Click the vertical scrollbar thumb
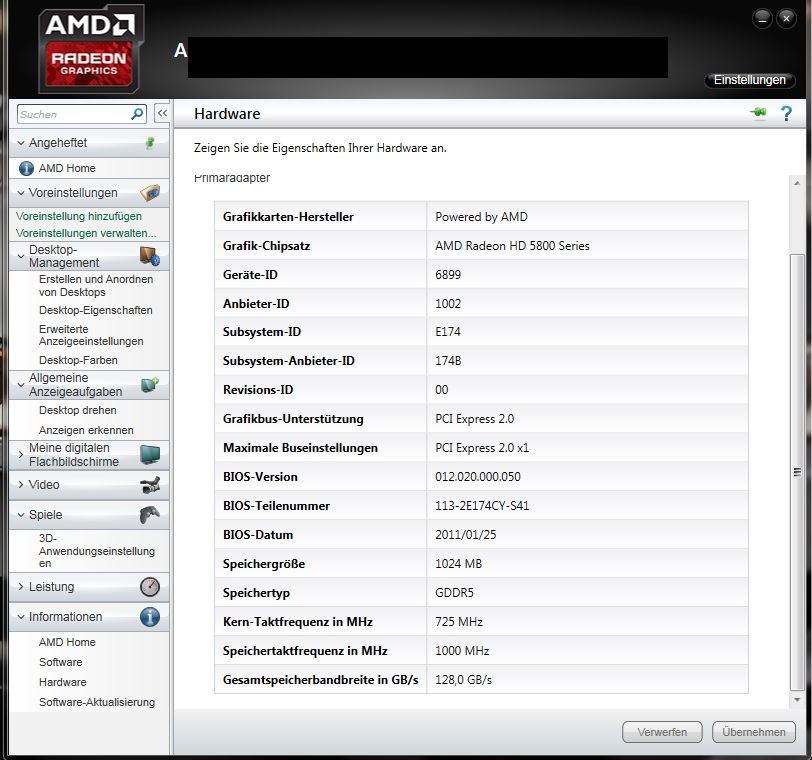 tap(797, 472)
